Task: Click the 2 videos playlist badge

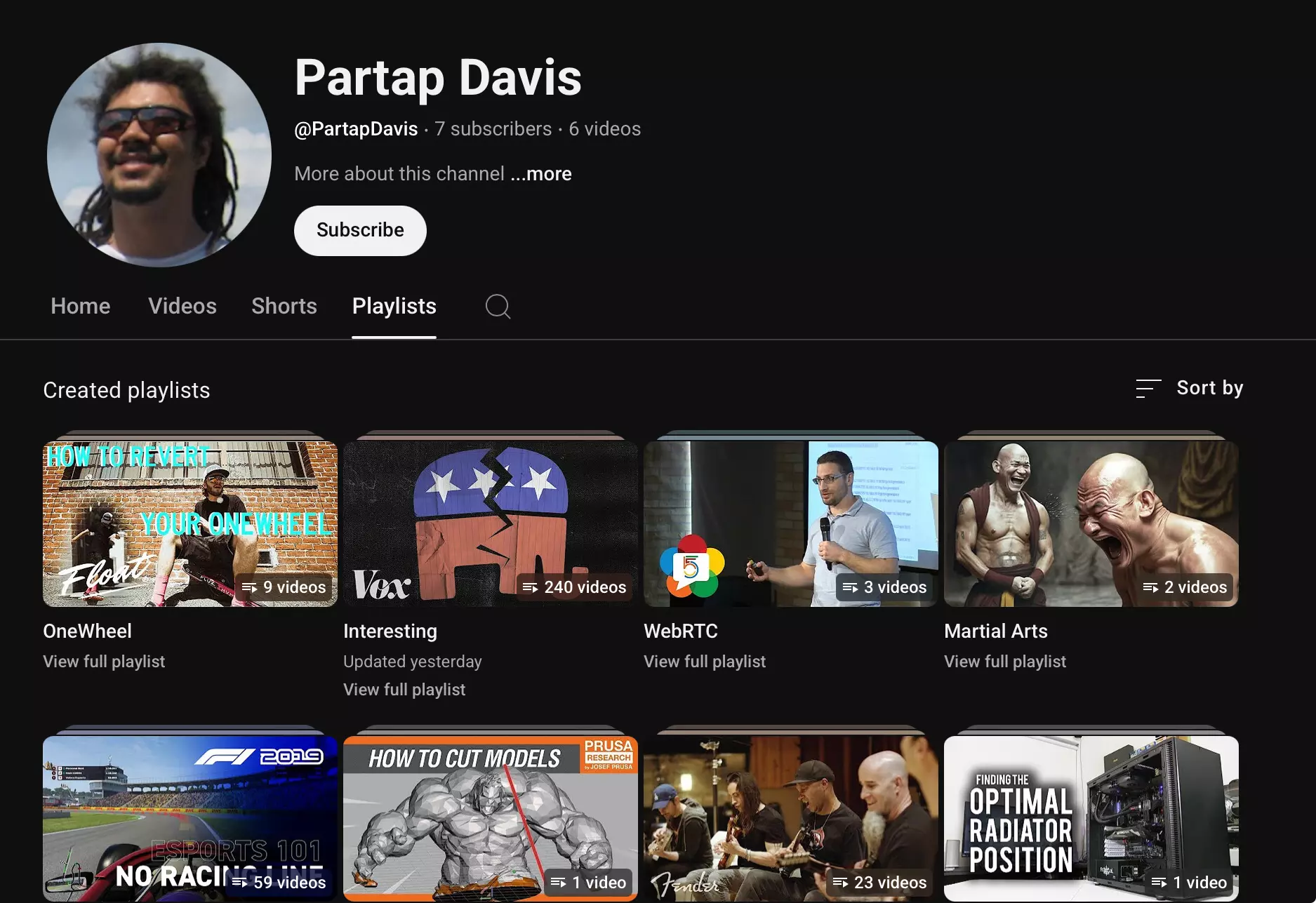Action: [1185, 587]
